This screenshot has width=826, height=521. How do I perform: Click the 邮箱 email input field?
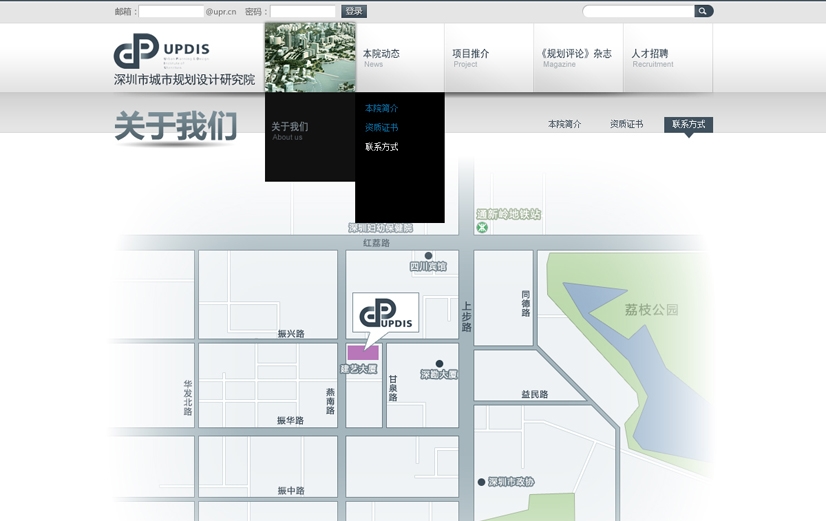click(x=171, y=12)
